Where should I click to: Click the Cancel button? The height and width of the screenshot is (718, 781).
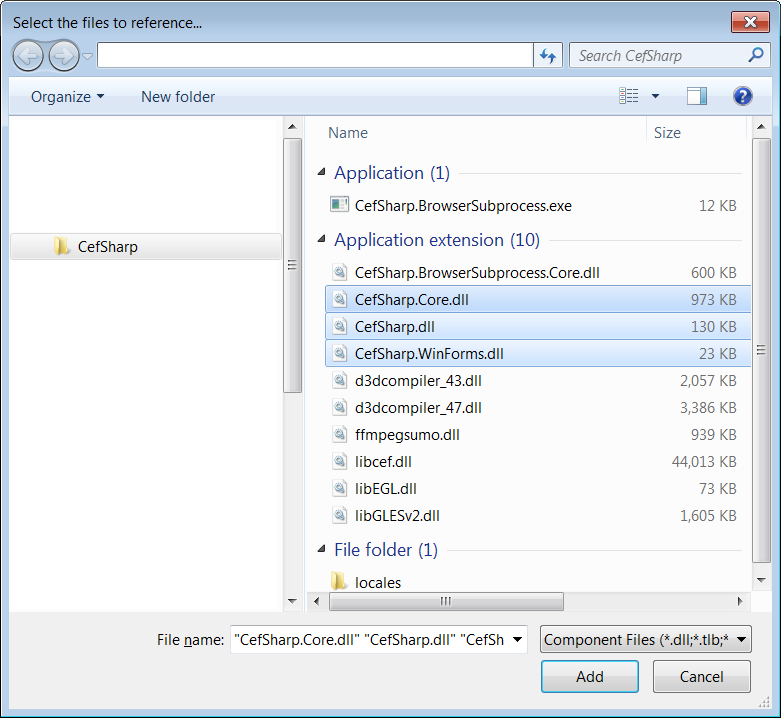[x=701, y=676]
